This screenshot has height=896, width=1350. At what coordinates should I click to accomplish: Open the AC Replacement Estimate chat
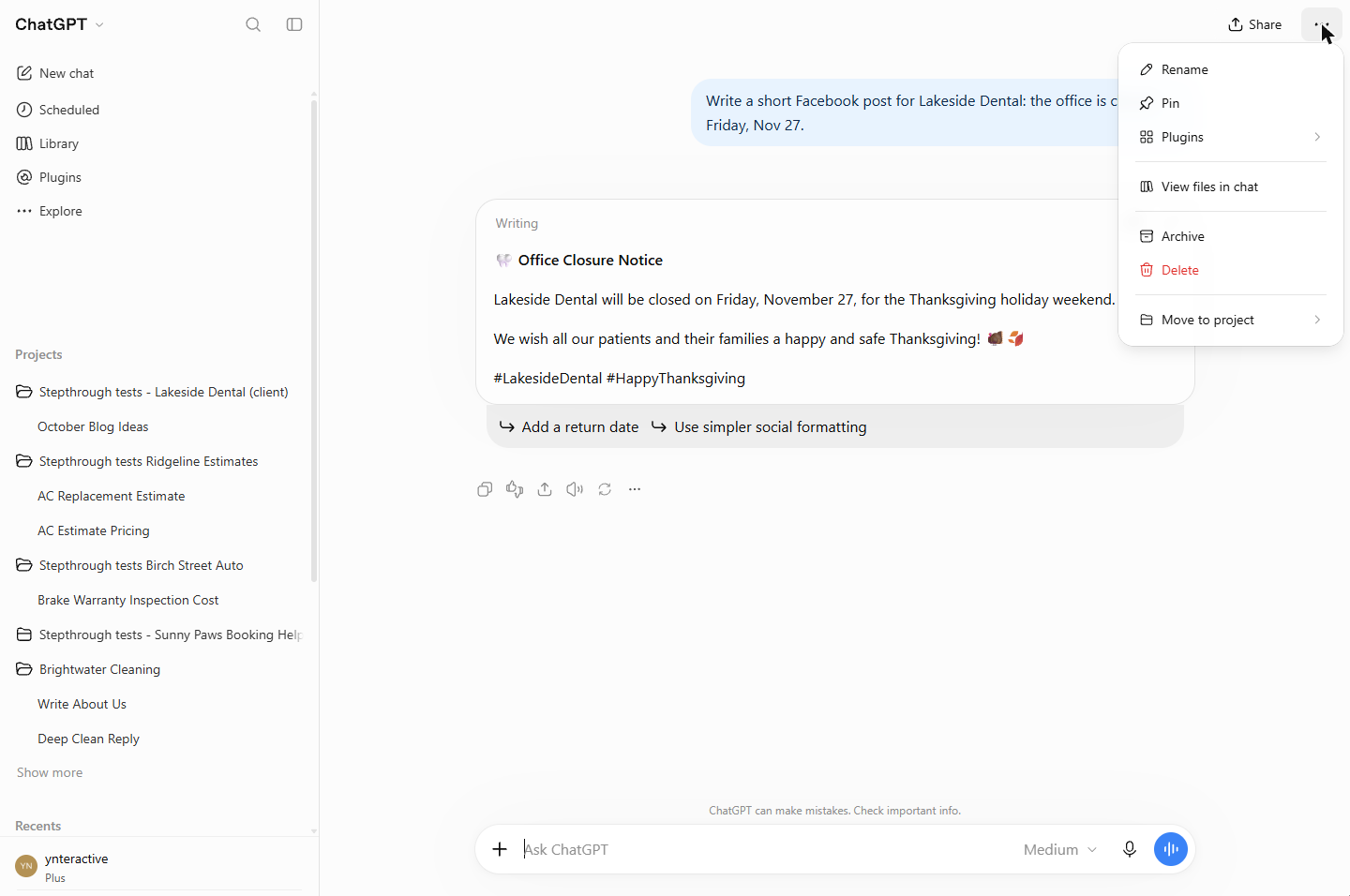[x=111, y=496]
